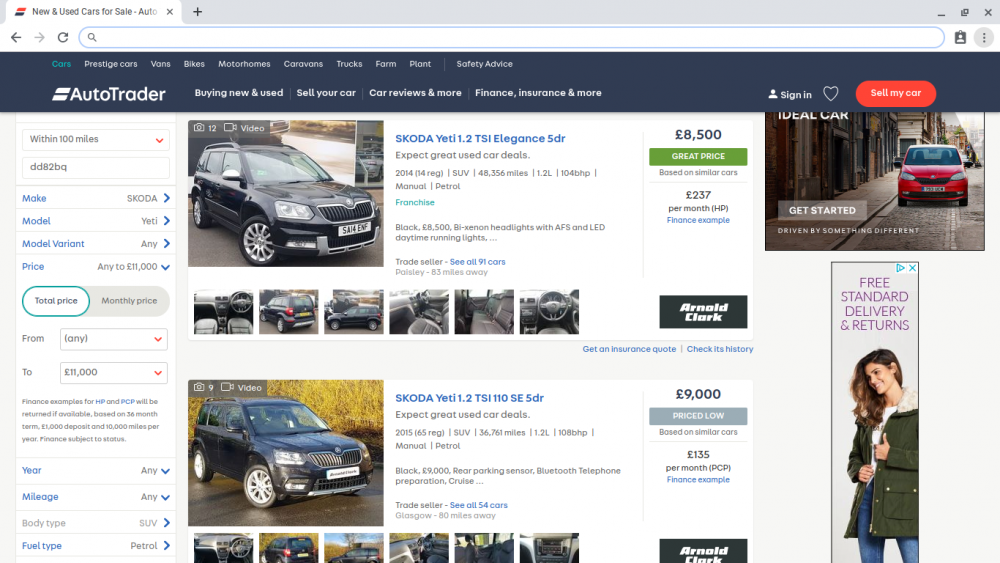The height and width of the screenshot is (563, 1000).
Task: Go back with the browser arrow
Action: pyautogui.click(x=16, y=38)
